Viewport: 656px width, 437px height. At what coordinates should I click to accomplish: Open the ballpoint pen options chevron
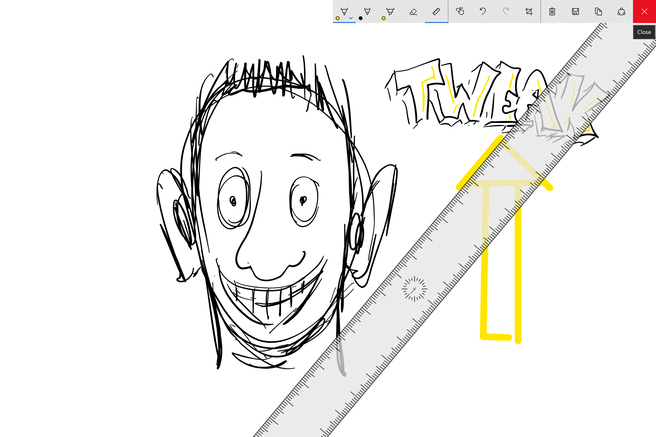[351, 18]
